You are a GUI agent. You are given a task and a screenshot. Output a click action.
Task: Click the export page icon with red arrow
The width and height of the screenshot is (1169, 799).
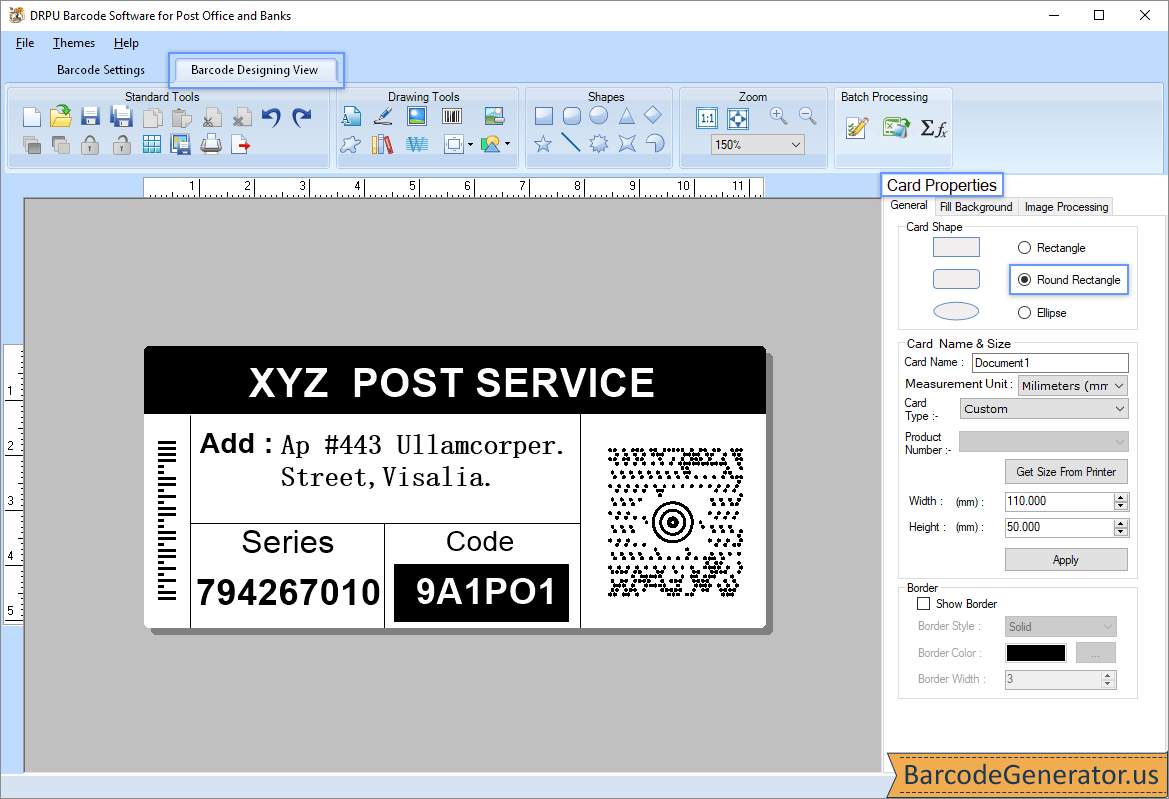[241, 144]
